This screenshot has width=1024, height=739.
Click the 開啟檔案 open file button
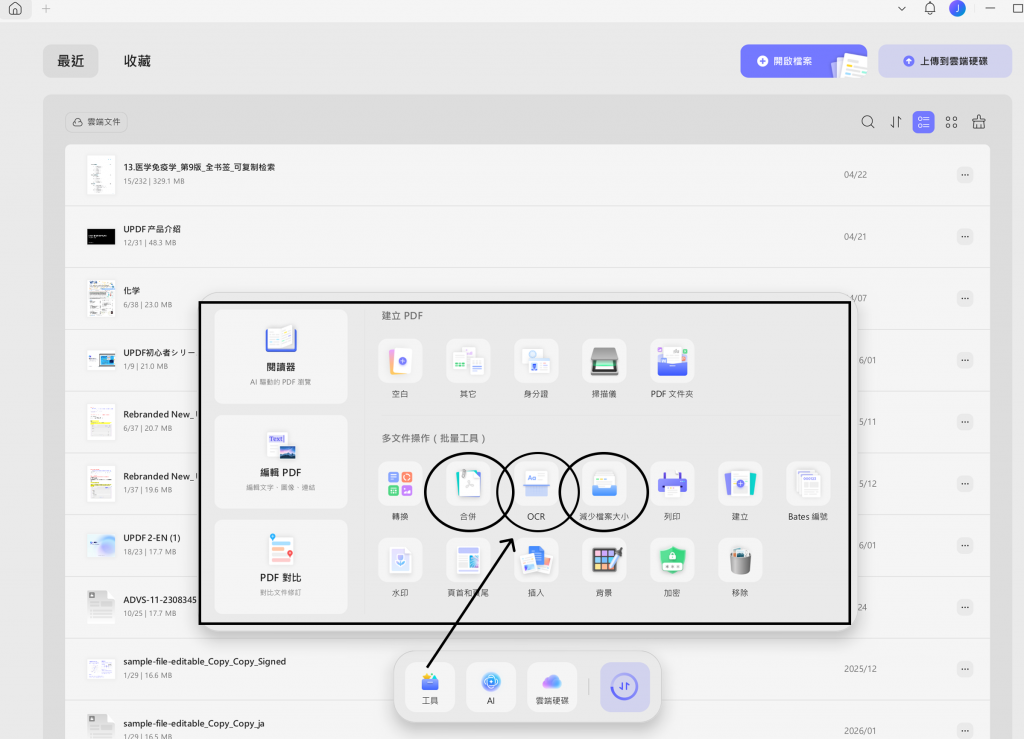click(803, 61)
